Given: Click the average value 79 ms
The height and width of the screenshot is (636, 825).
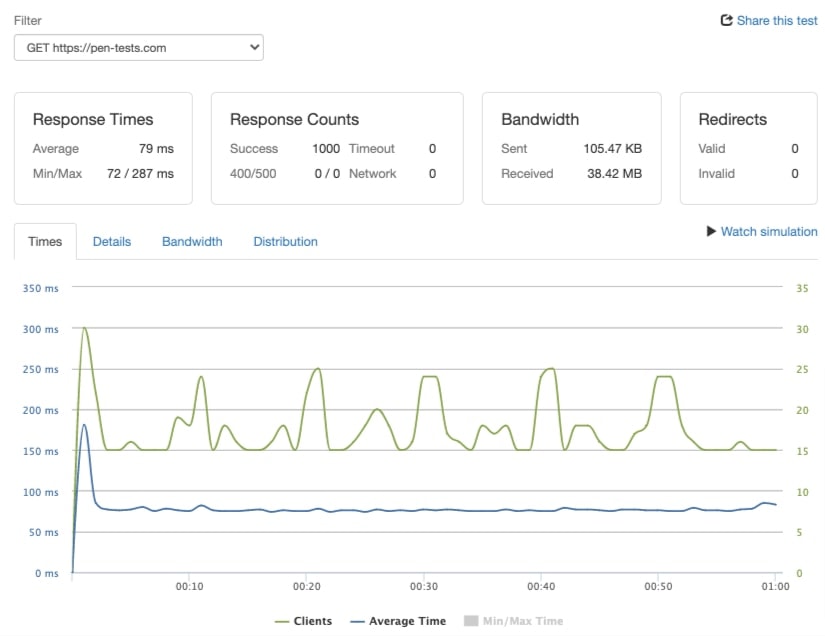Looking at the screenshot, I should pyautogui.click(x=156, y=149).
